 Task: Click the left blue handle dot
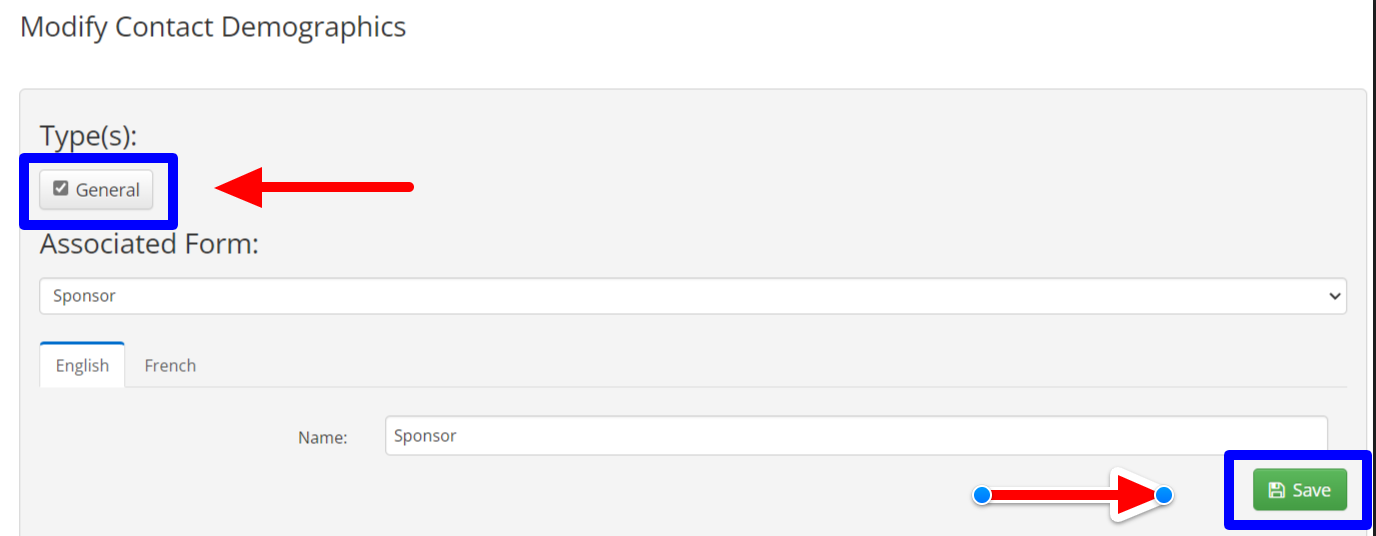982,495
